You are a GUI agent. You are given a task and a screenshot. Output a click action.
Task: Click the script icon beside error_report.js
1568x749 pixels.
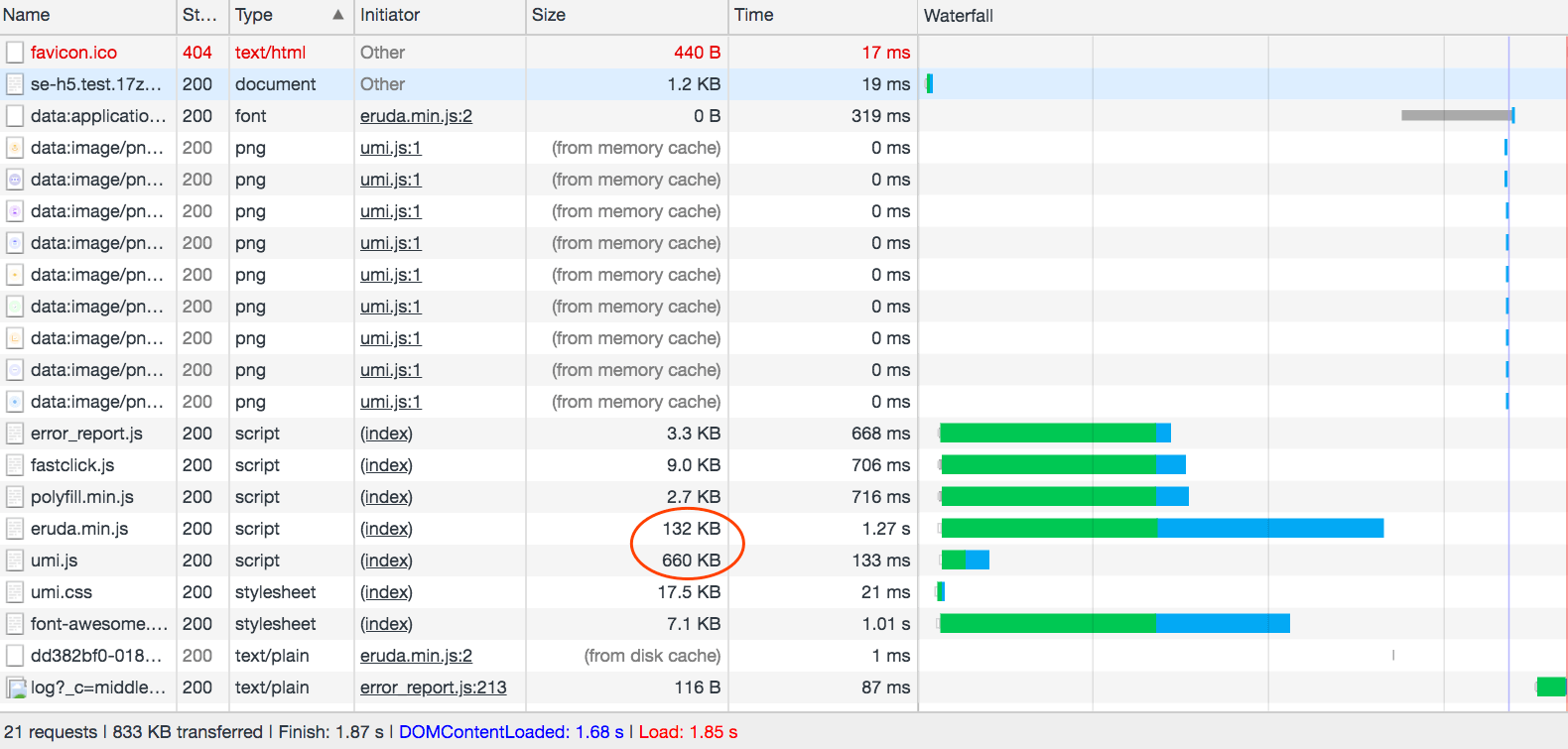[15, 434]
